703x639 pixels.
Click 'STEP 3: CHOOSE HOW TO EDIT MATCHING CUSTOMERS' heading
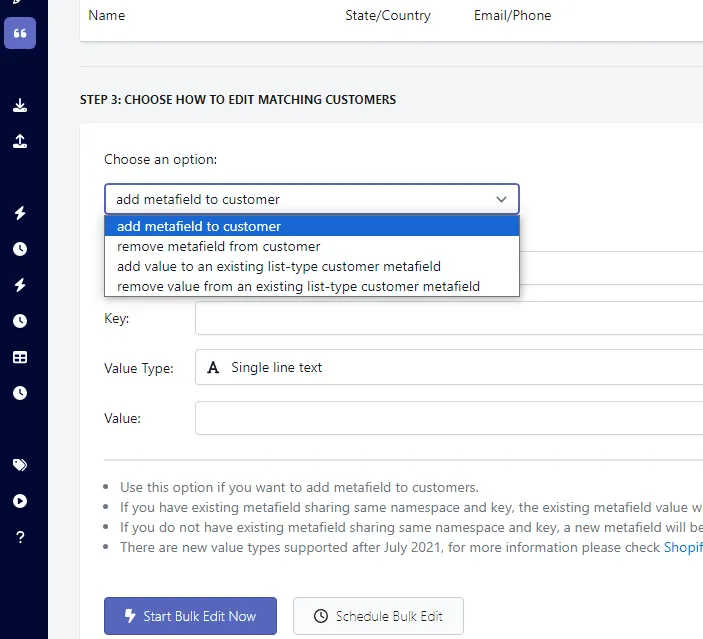click(238, 100)
